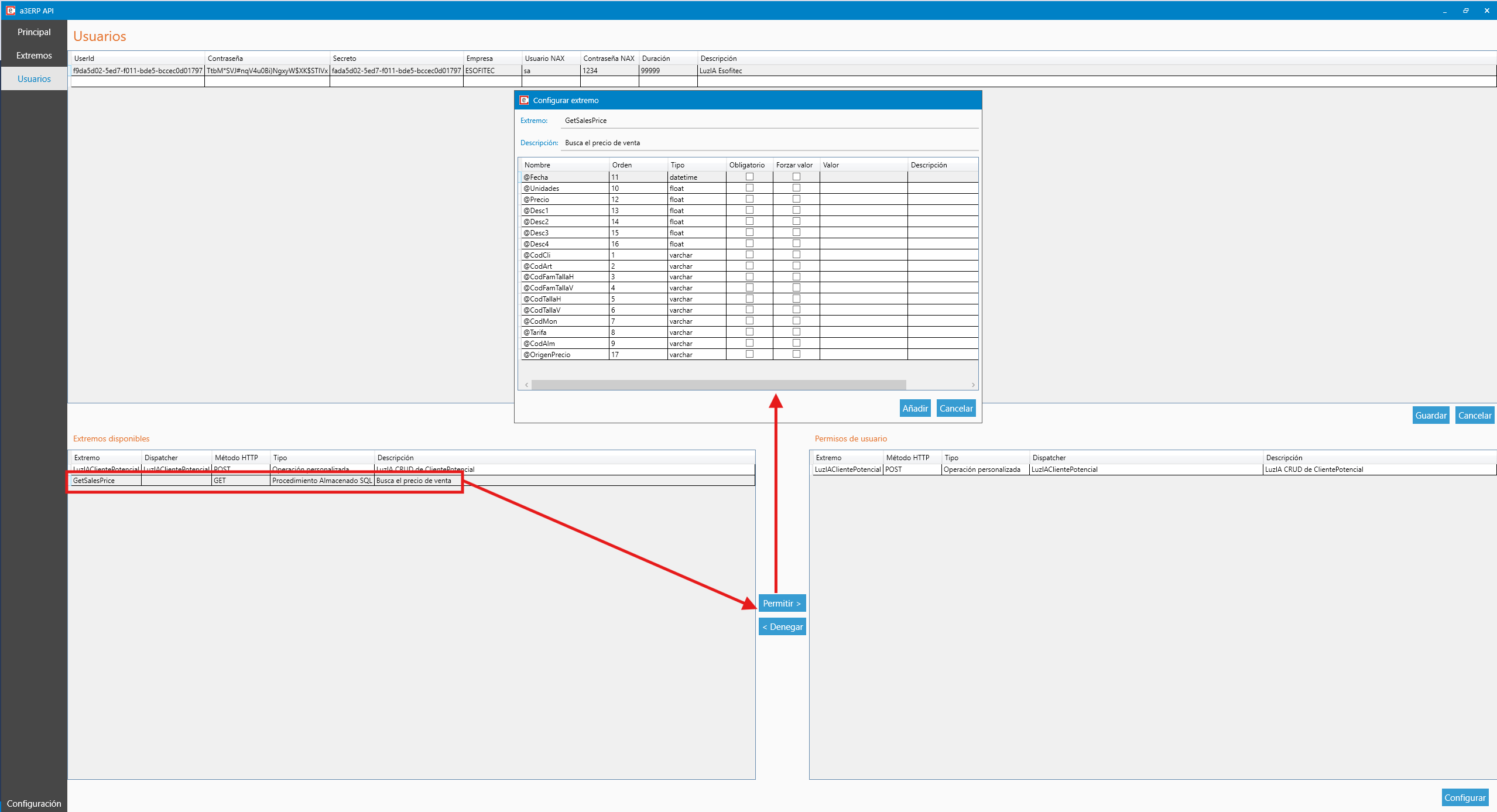Minimize the a3ERP API window
1497x812 pixels.
[1445, 10]
